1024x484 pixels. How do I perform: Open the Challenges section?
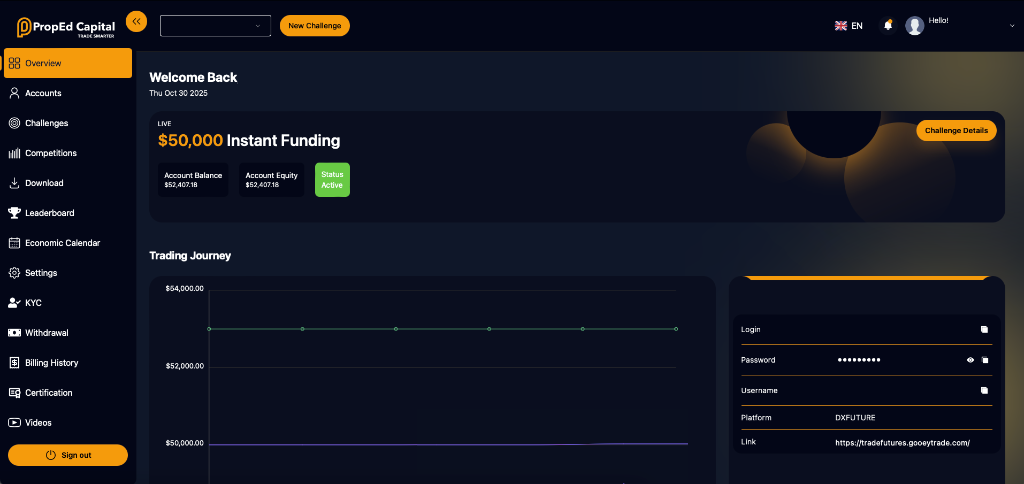68,123
